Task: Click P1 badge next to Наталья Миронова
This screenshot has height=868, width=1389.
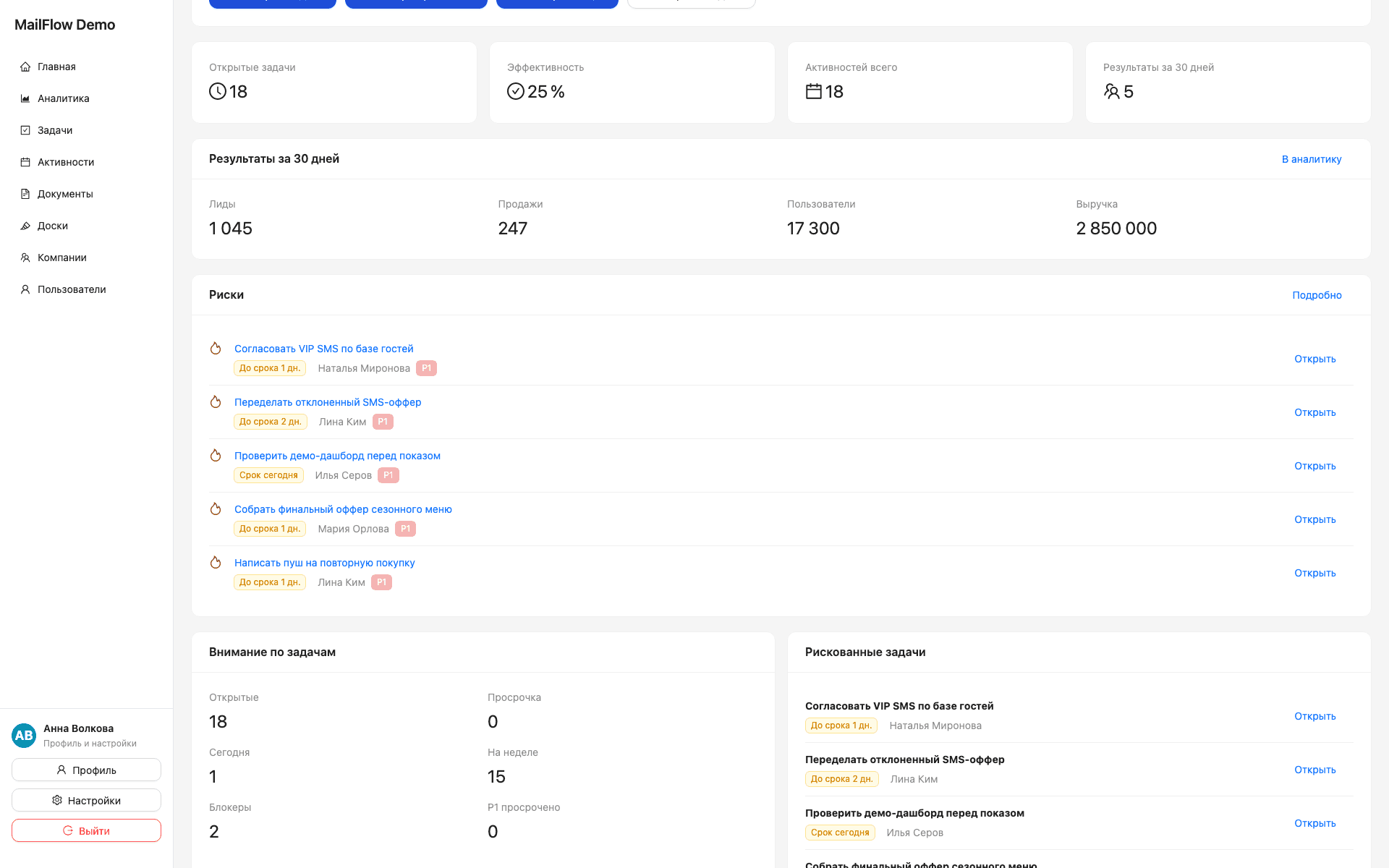Action: [x=426, y=368]
